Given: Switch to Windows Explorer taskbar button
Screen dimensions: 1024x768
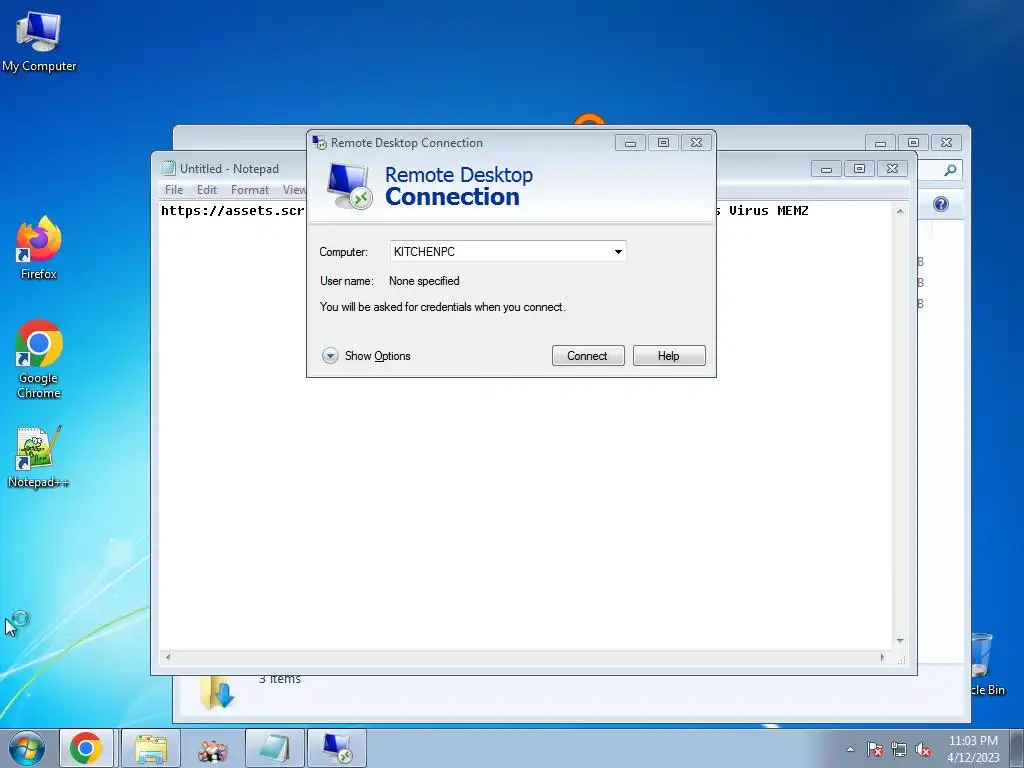Looking at the screenshot, I should [151, 748].
